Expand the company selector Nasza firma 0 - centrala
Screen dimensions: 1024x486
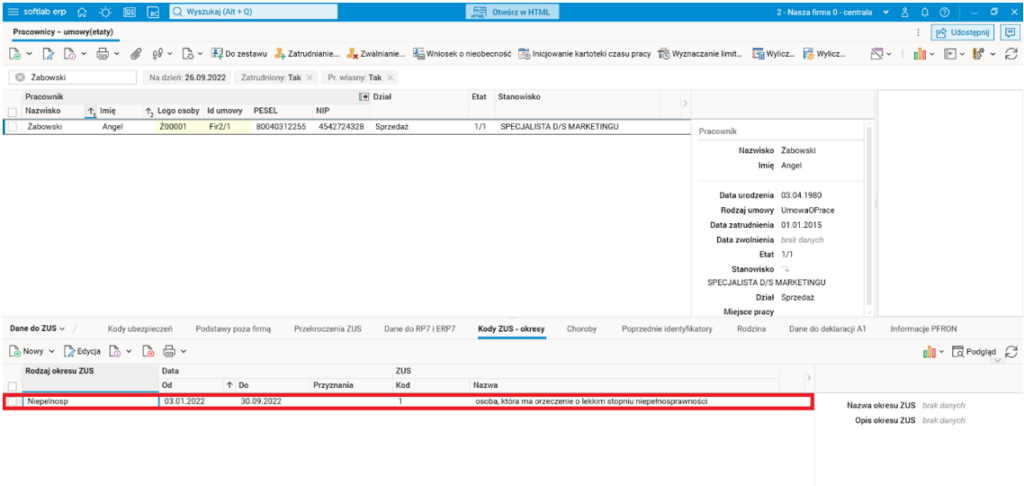pos(886,12)
